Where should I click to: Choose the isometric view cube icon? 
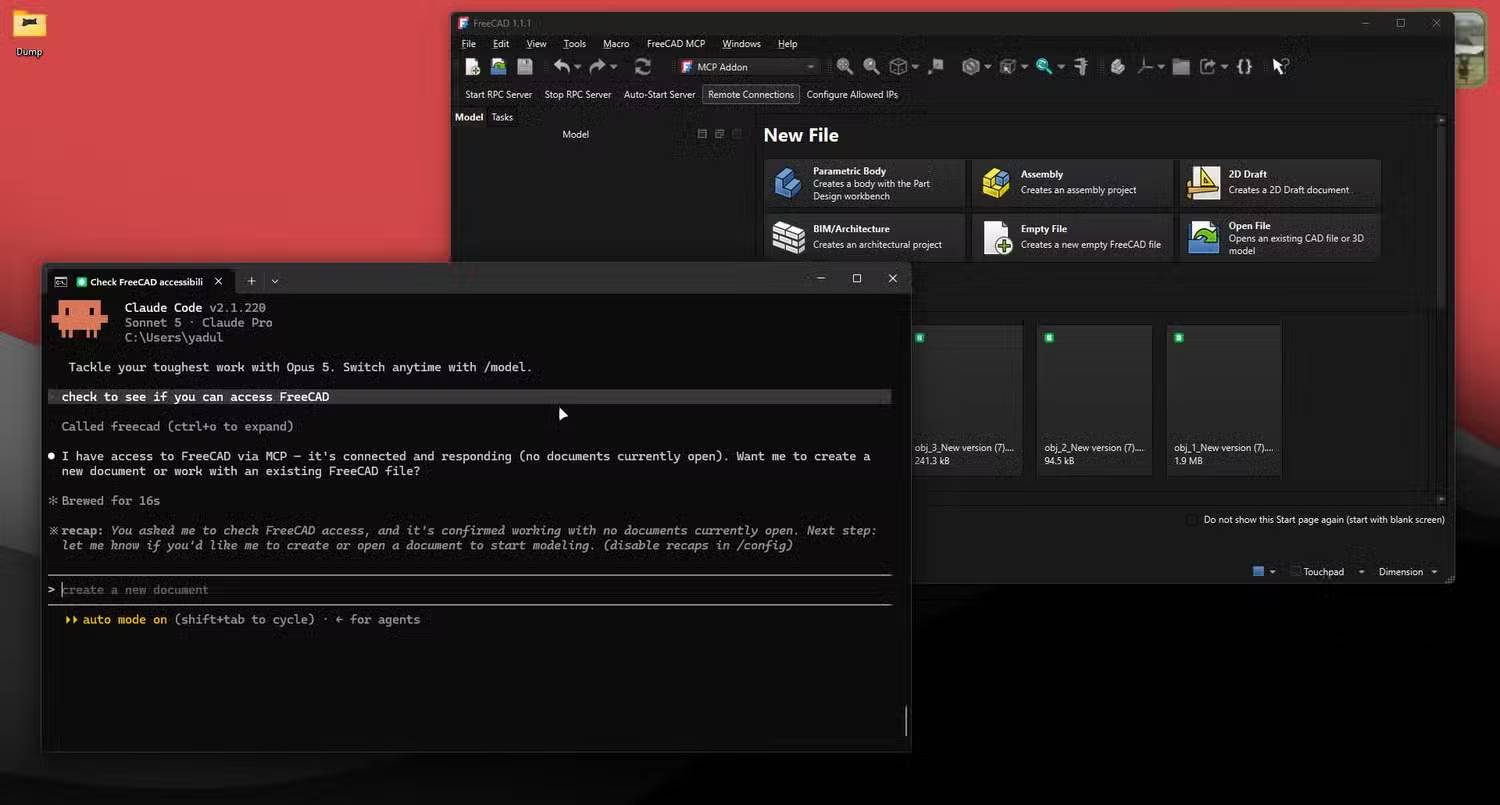(898, 67)
